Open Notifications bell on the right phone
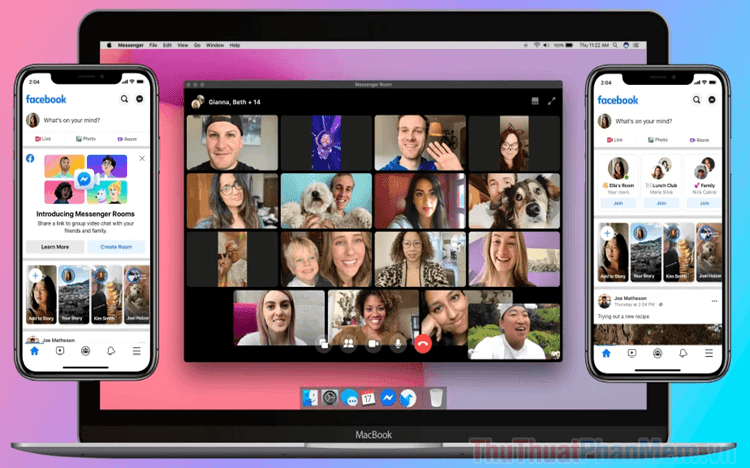Screen dimensions: 750x468 click(683, 353)
